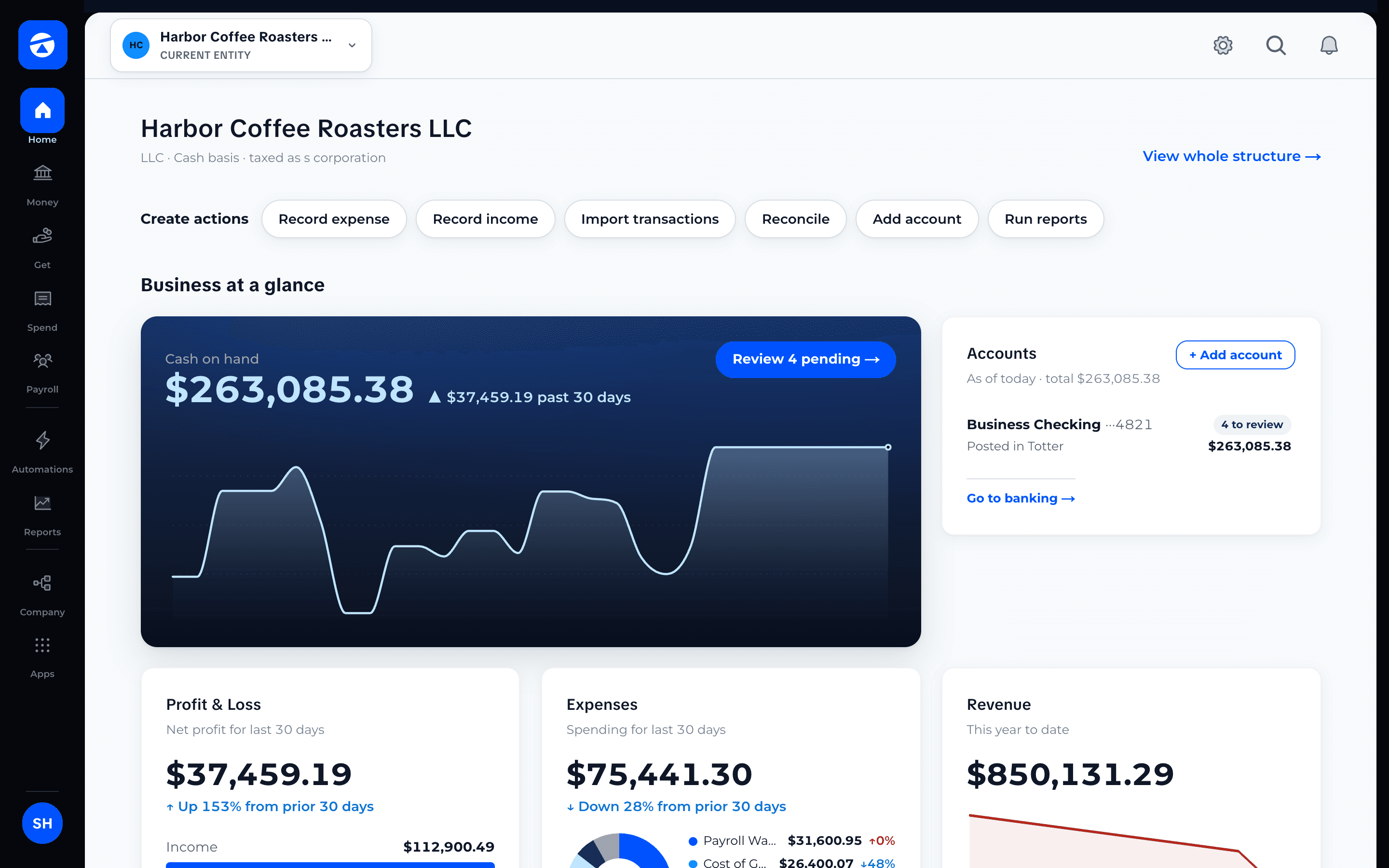Click expenses $75,441.30 value
The image size is (1389, 868).
tap(659, 774)
